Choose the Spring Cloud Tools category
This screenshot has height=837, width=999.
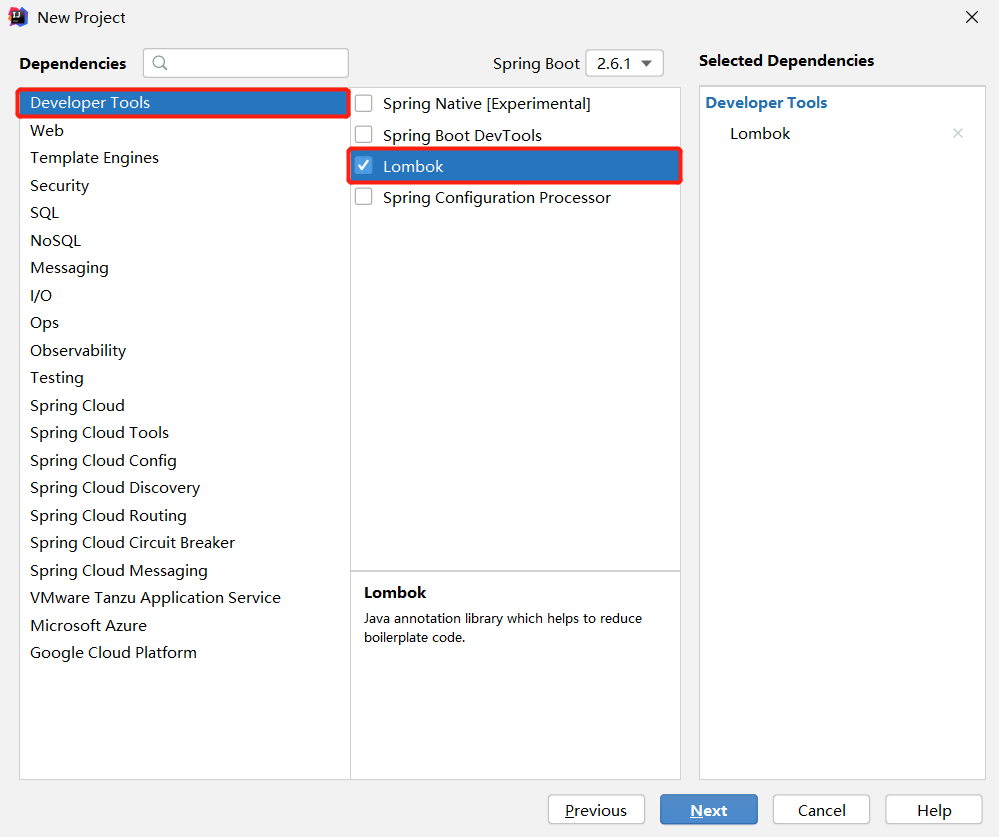click(184, 433)
